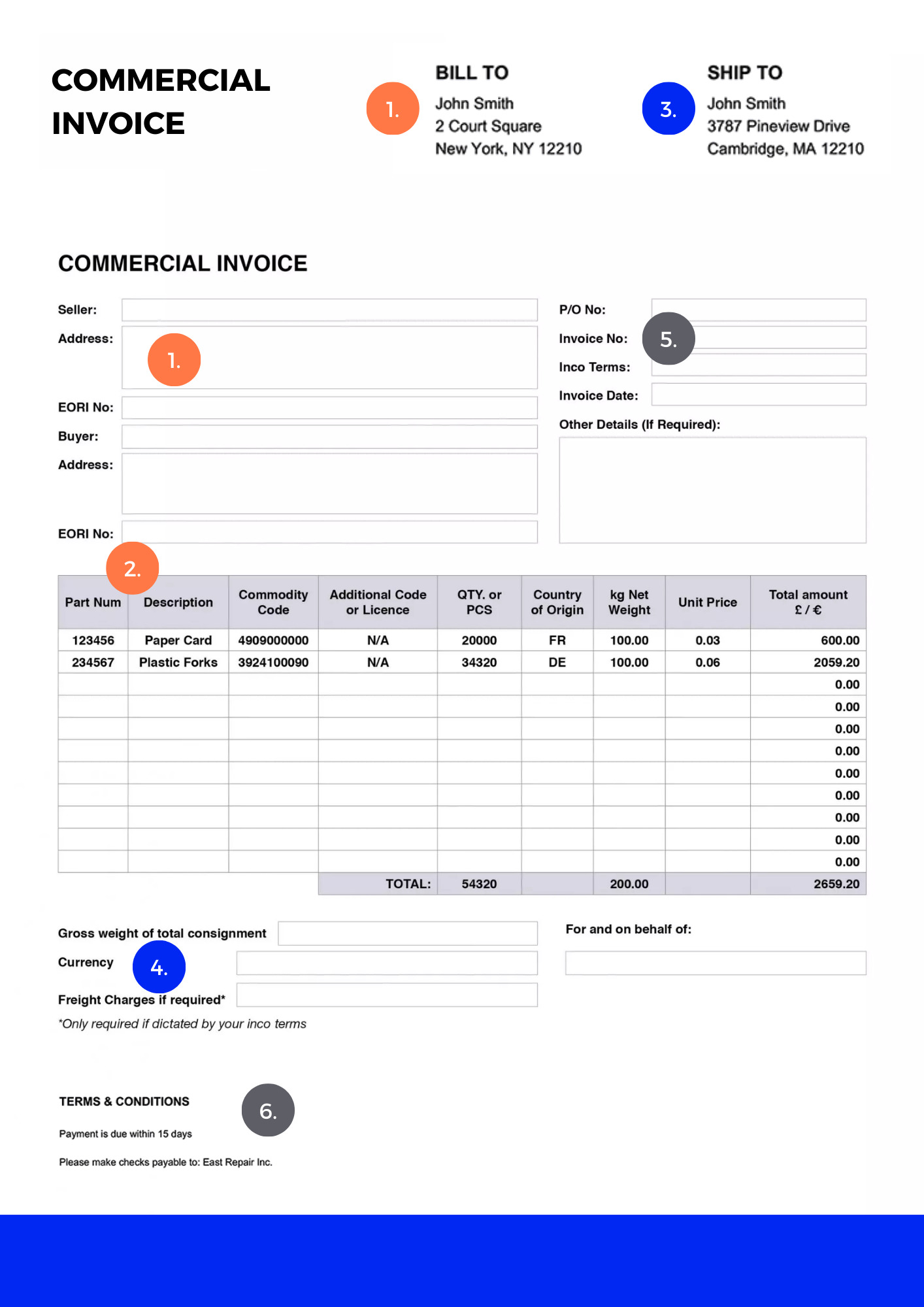Click '2 Court Square' address line
The height and width of the screenshot is (1307, 924).
488,126
